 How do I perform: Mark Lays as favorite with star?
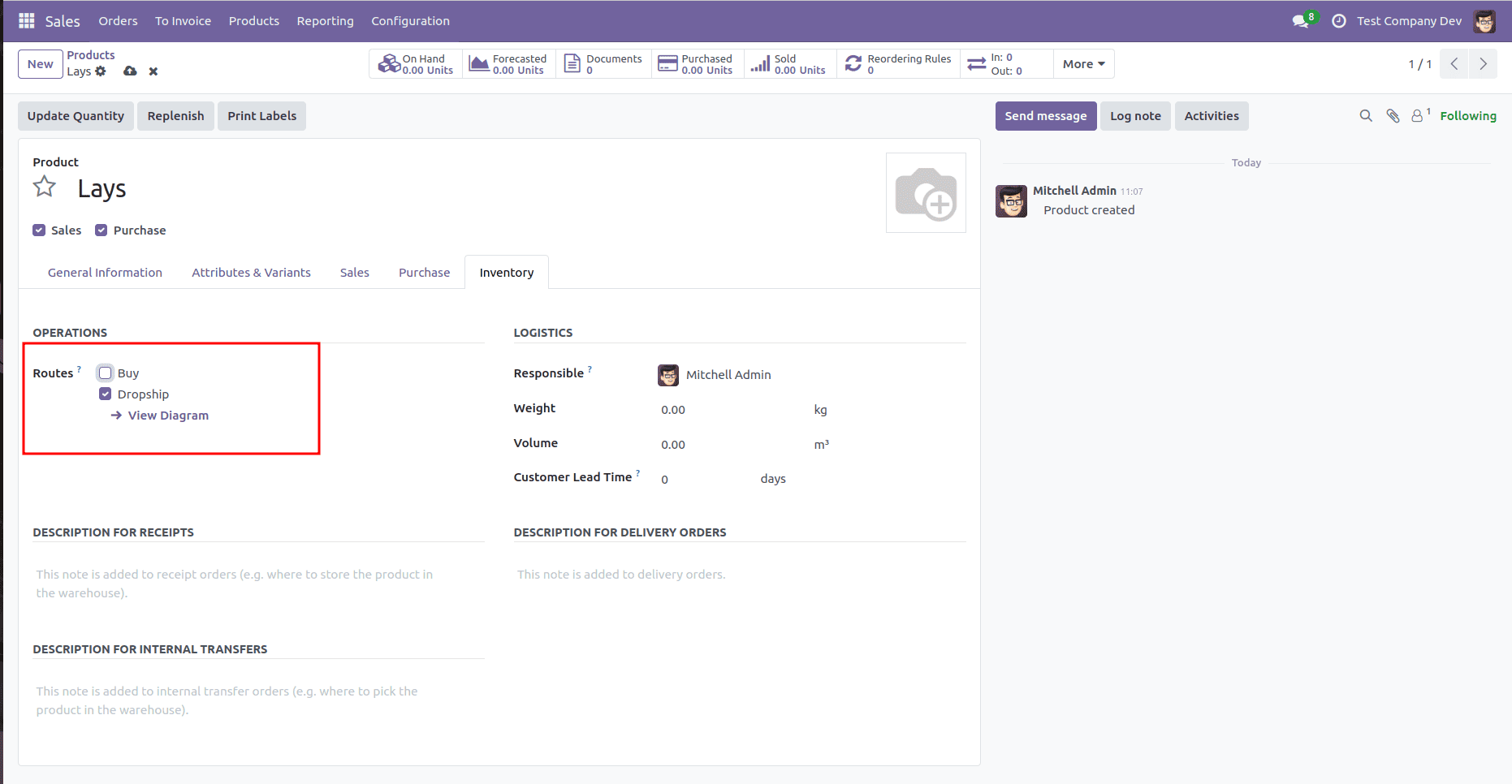45,187
